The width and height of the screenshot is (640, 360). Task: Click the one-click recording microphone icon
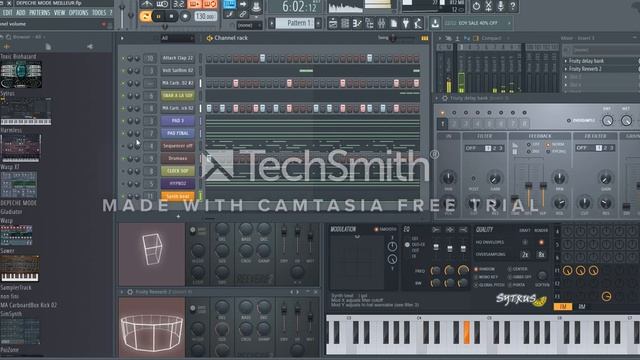(x=501, y=6)
